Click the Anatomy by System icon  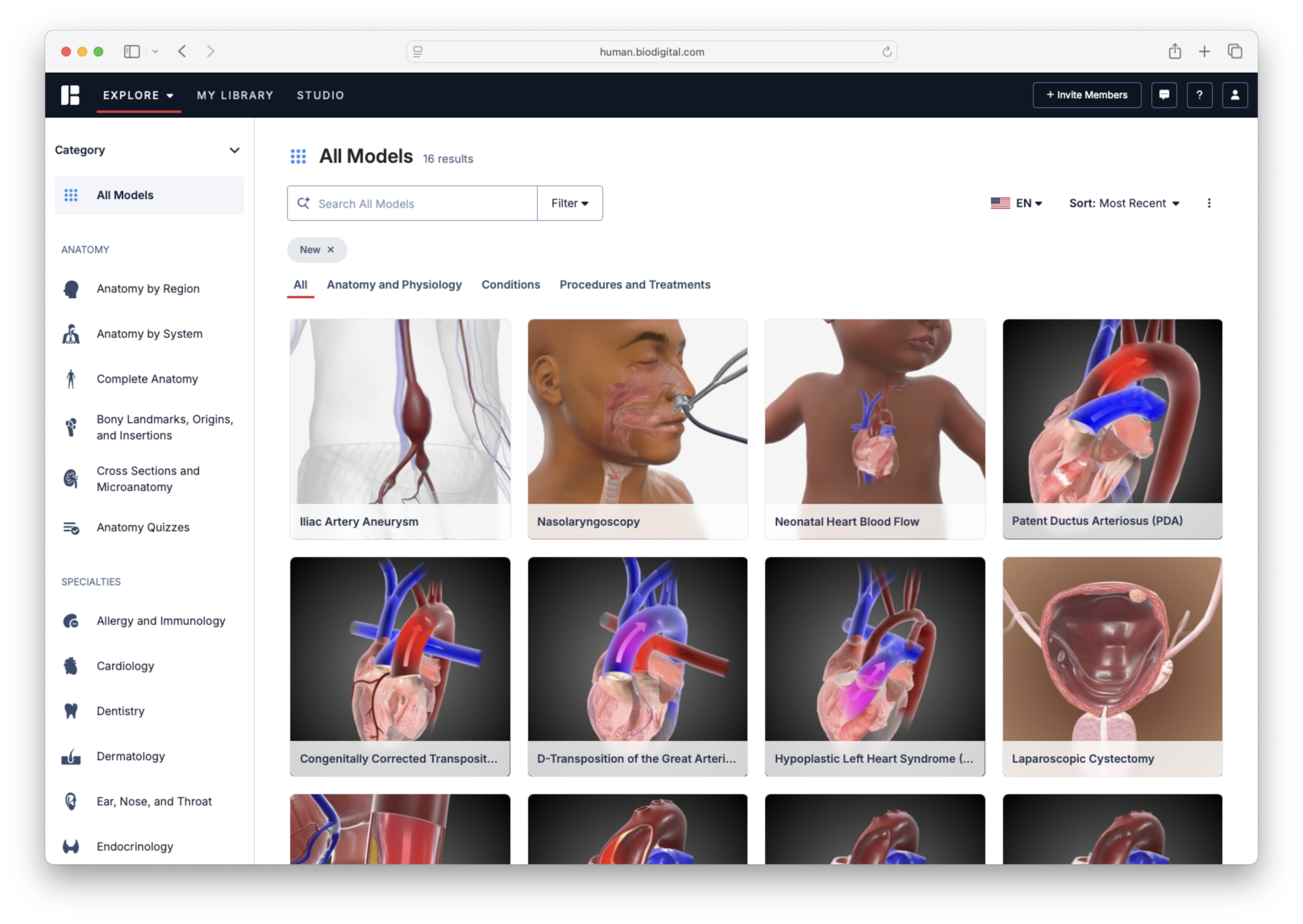[71, 334]
